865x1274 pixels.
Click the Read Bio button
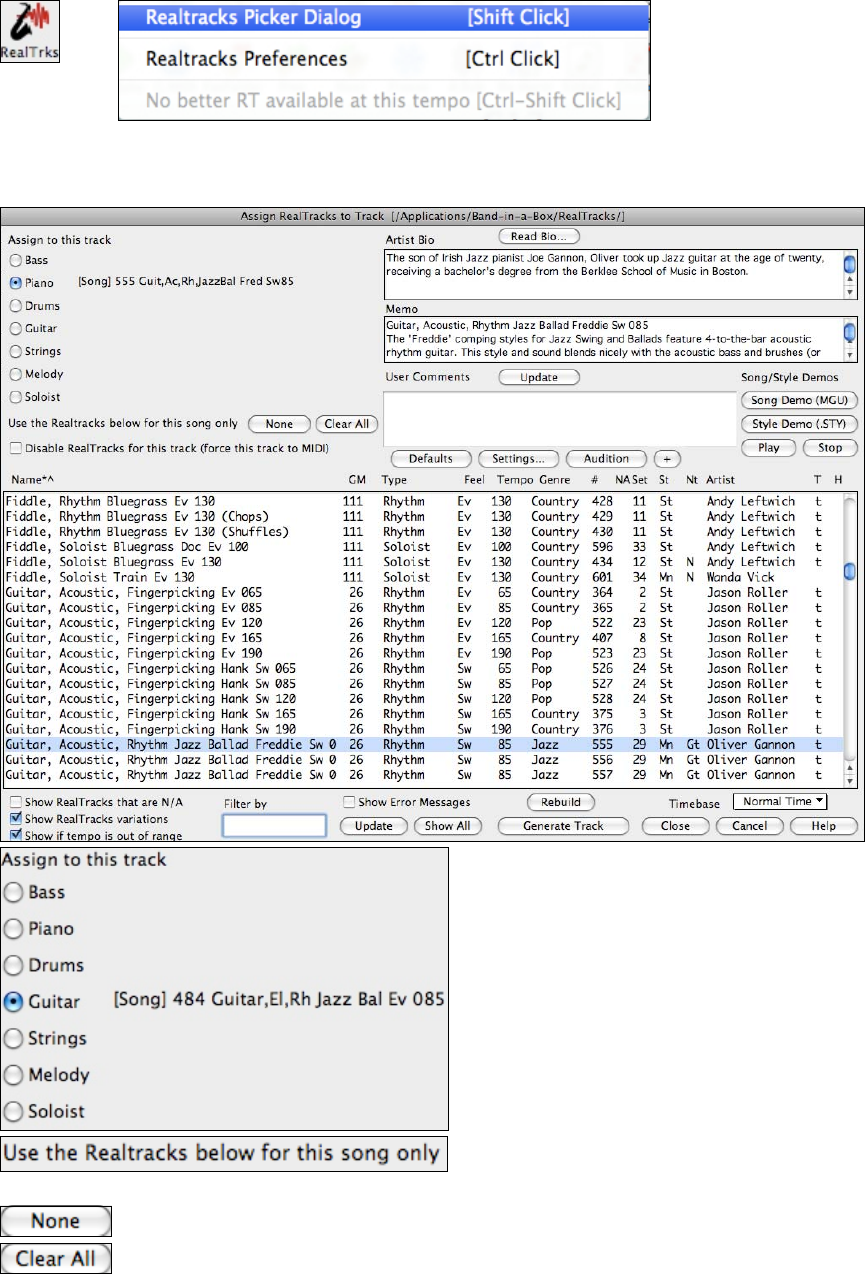point(539,236)
